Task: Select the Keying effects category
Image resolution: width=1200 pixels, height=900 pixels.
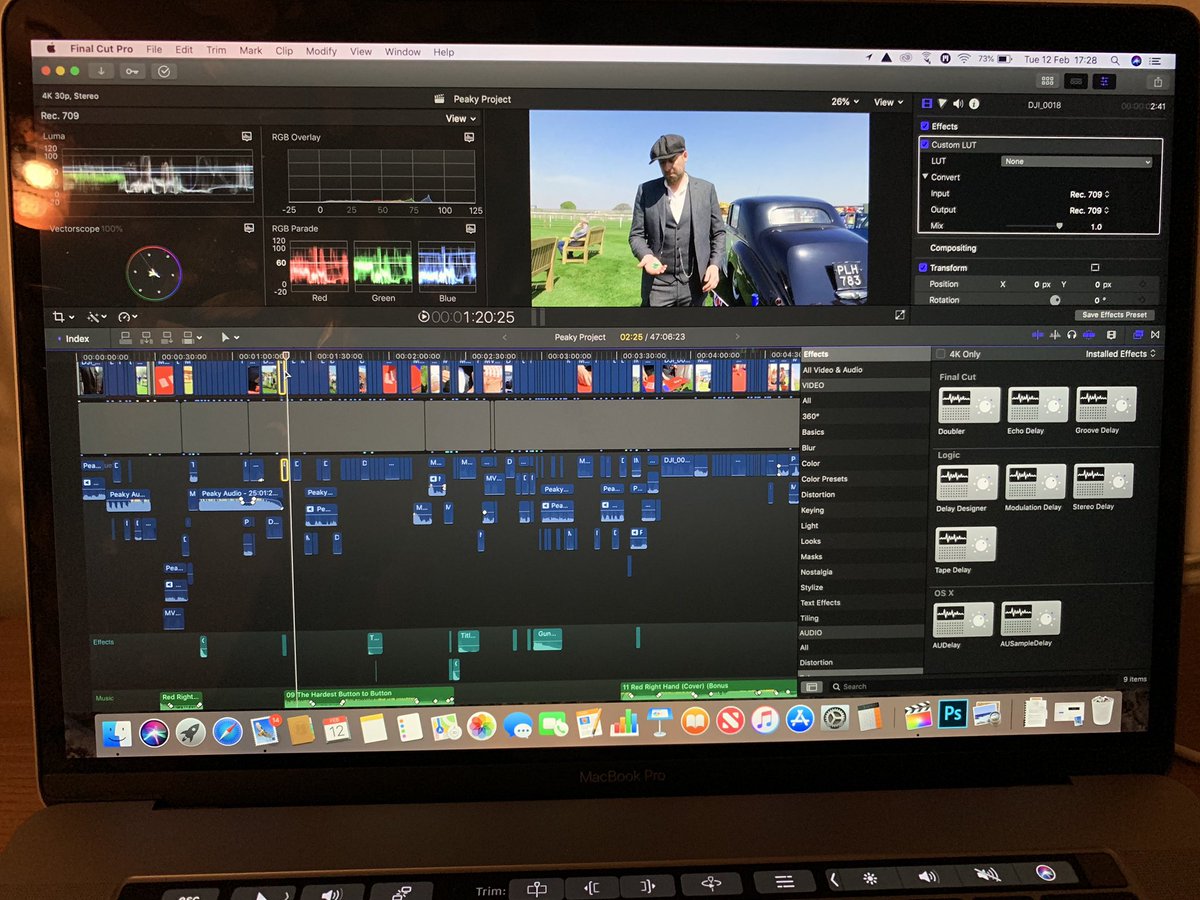Action: (813, 510)
